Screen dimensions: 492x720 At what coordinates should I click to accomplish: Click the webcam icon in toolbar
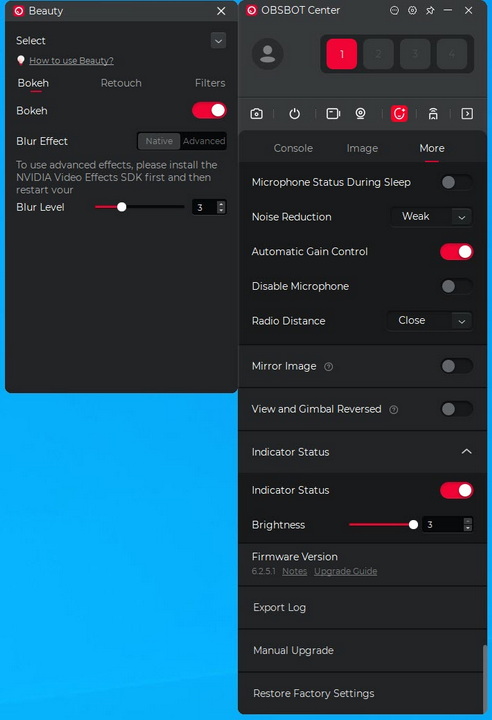361,113
